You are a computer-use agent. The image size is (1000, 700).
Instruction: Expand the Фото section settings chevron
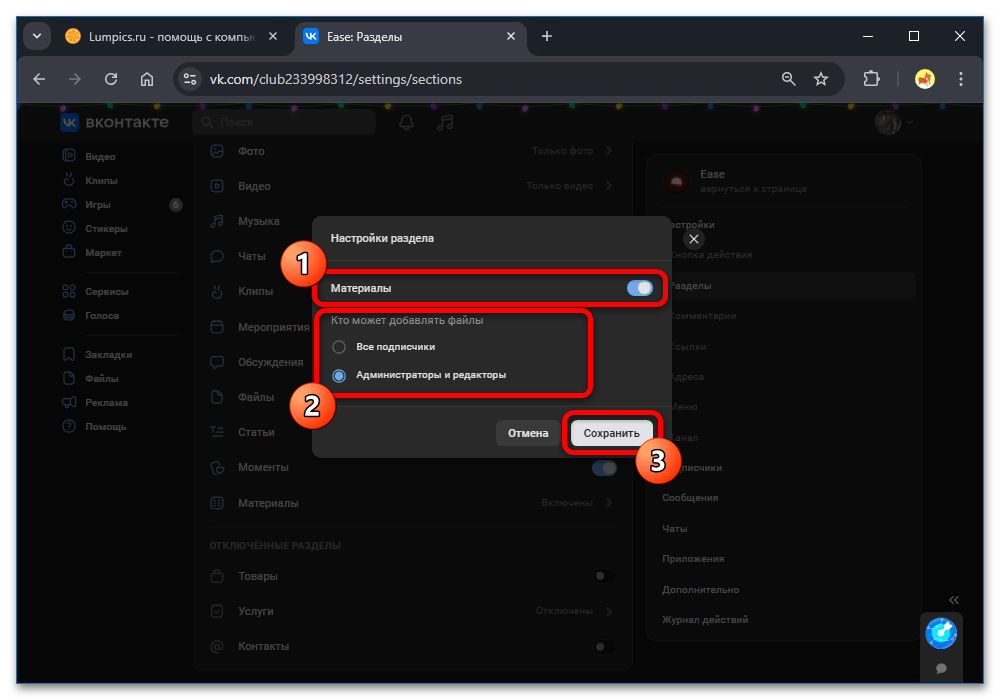tap(609, 150)
